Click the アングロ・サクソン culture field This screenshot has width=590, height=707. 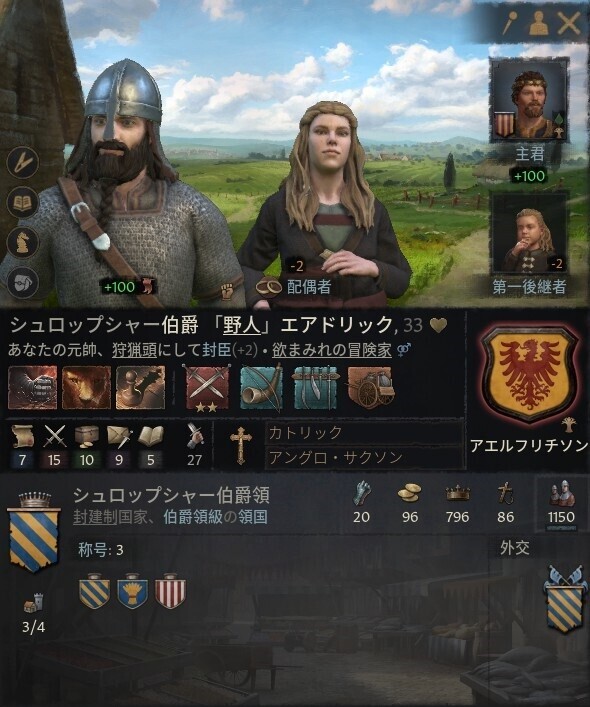click(364, 458)
